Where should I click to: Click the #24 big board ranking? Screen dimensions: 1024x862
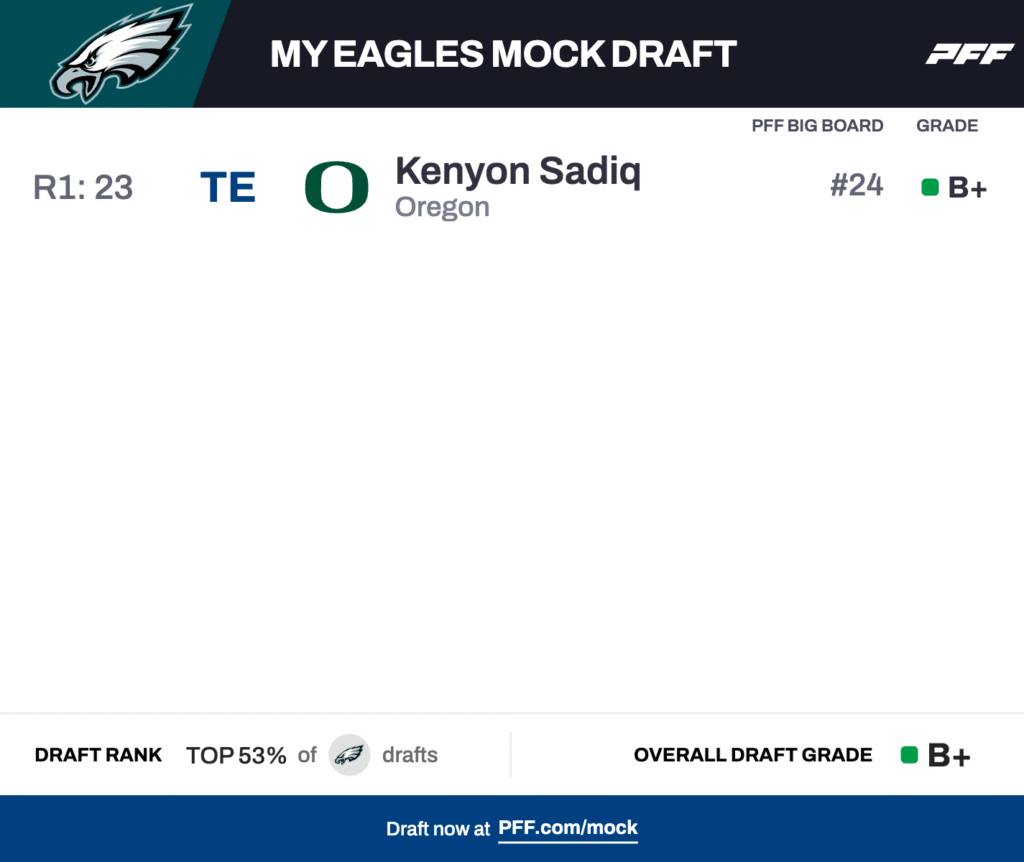[856, 186]
